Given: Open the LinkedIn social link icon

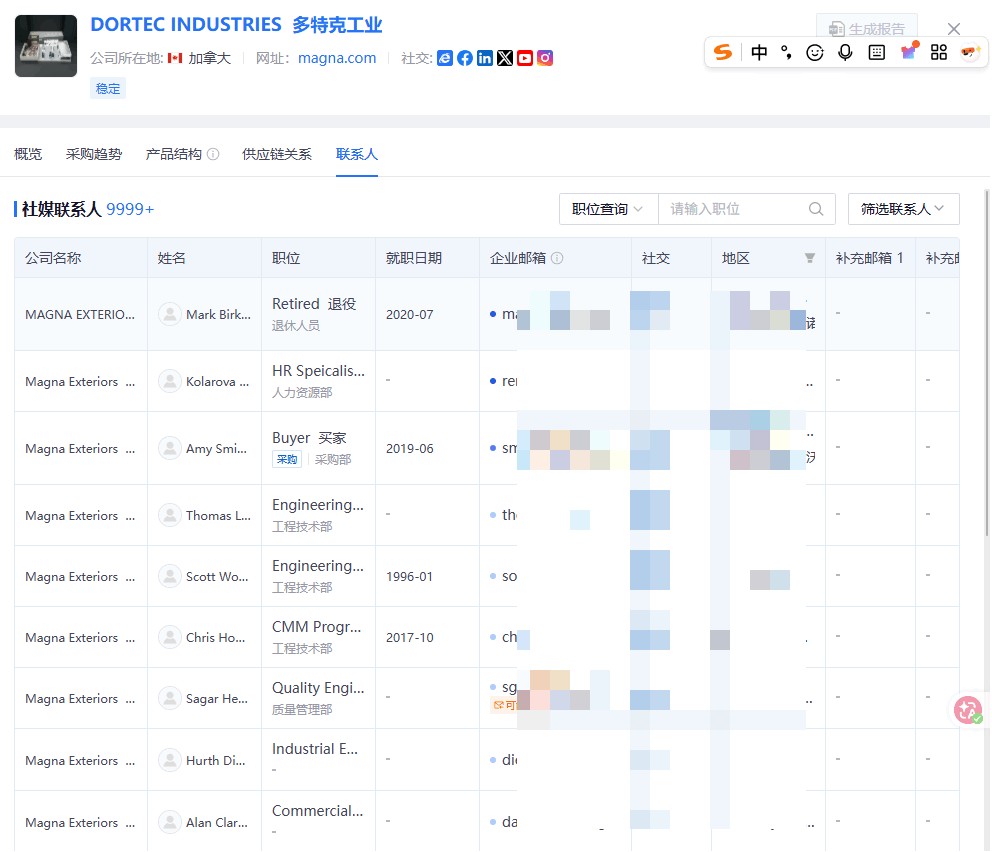Looking at the screenshot, I should [485, 59].
